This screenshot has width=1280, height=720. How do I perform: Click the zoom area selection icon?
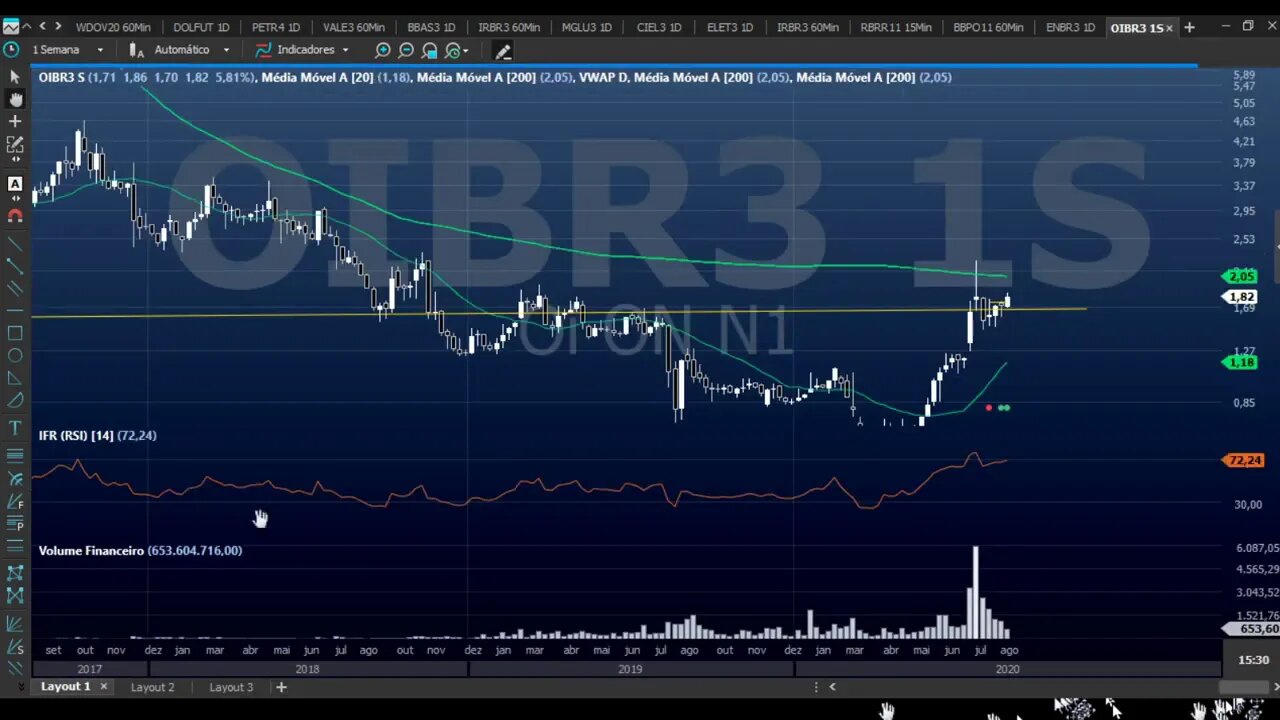(x=430, y=50)
